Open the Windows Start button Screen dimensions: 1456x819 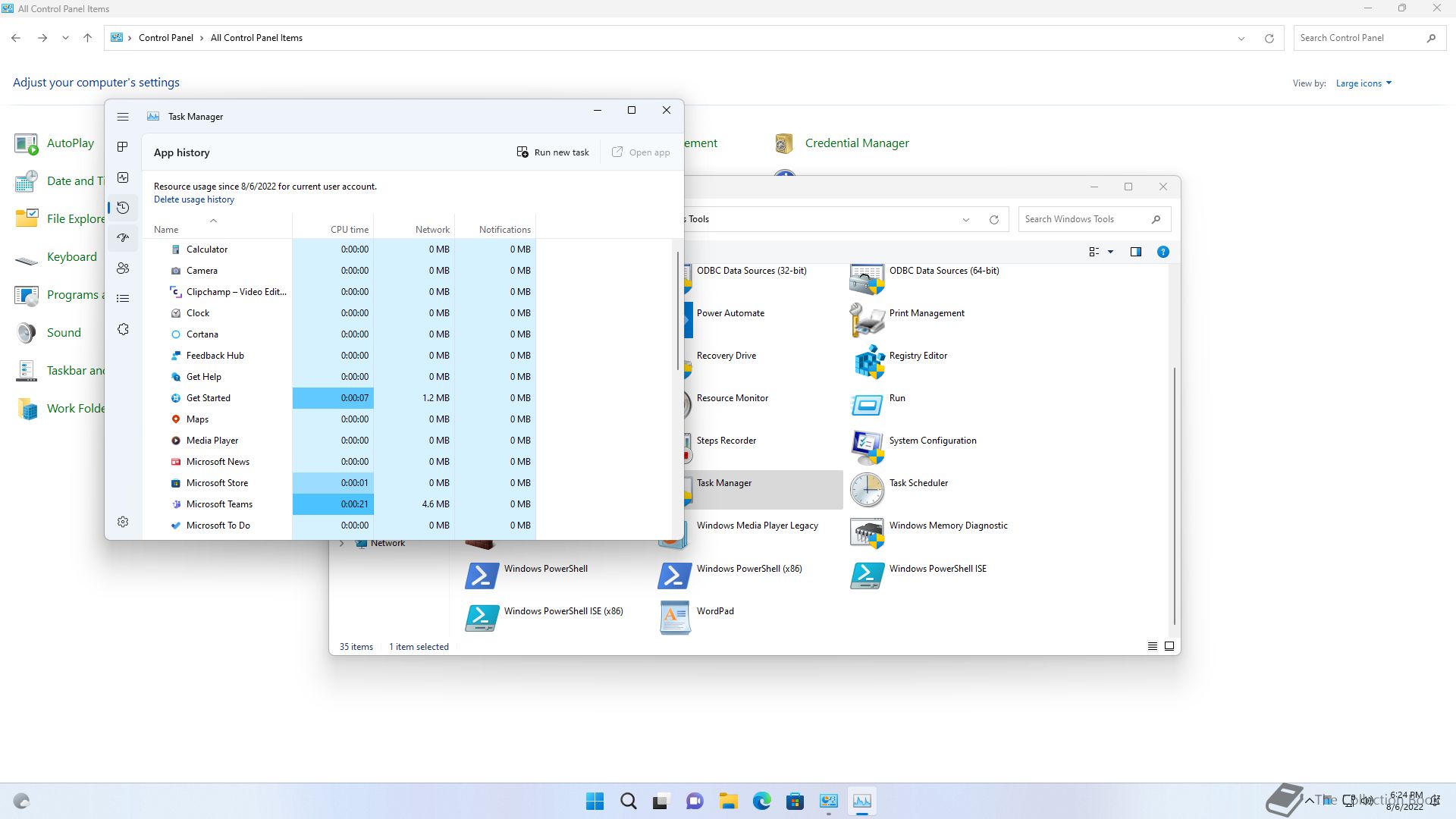coord(595,801)
